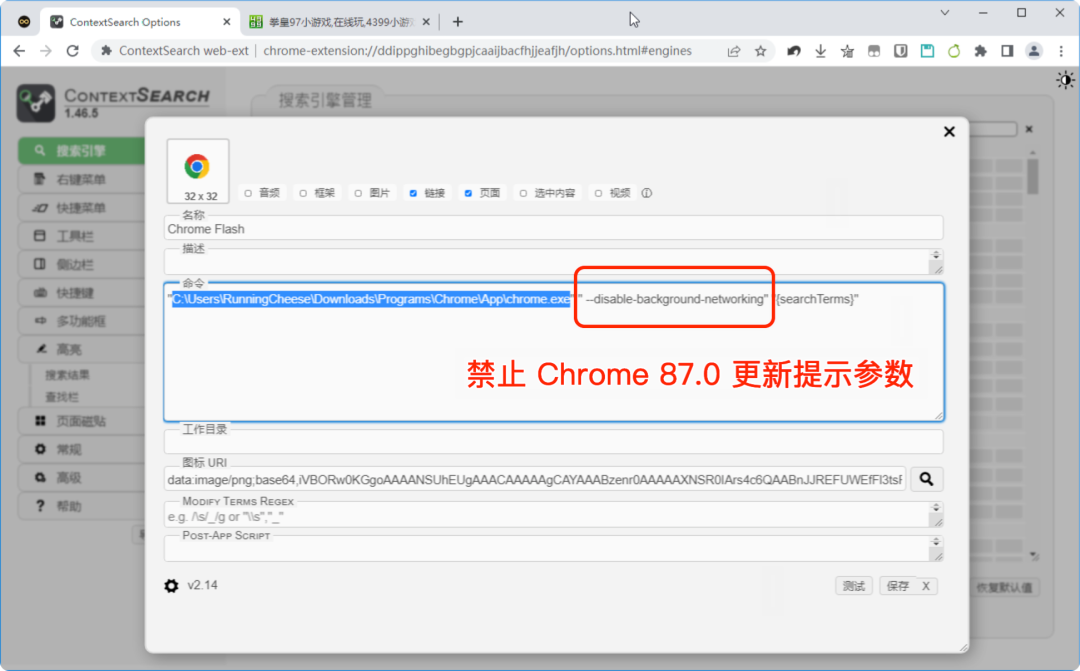Viewport: 1080px width, 671px height.
Task: Toggle the 图片 checkbox
Action: pyautogui.click(x=358, y=193)
